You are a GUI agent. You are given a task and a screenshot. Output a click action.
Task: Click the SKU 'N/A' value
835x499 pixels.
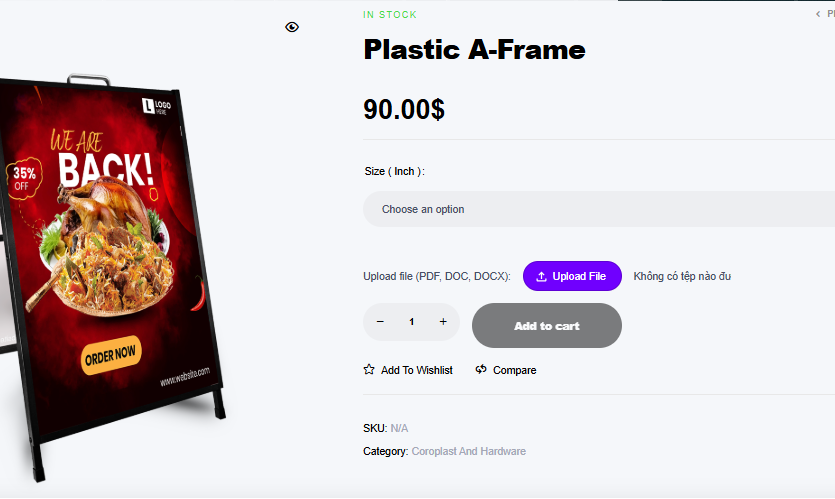(x=399, y=428)
